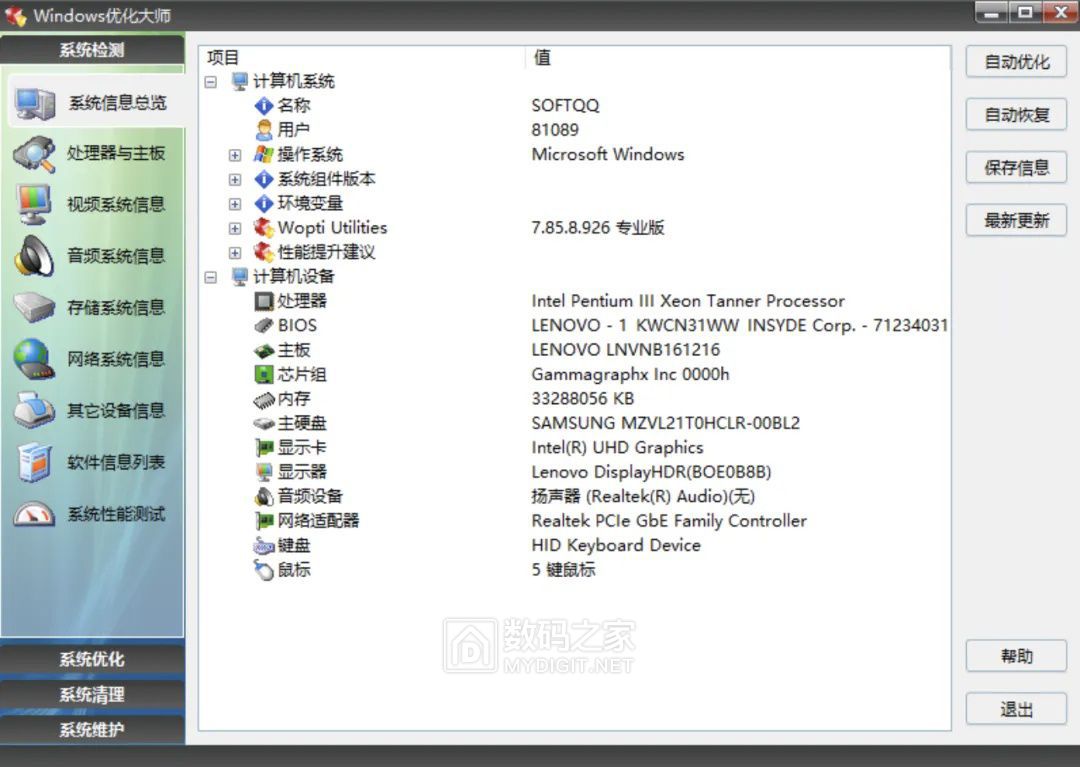The image size is (1080, 767).
Task: Open the 系统性能测试 gauge icon
Action: [34, 514]
